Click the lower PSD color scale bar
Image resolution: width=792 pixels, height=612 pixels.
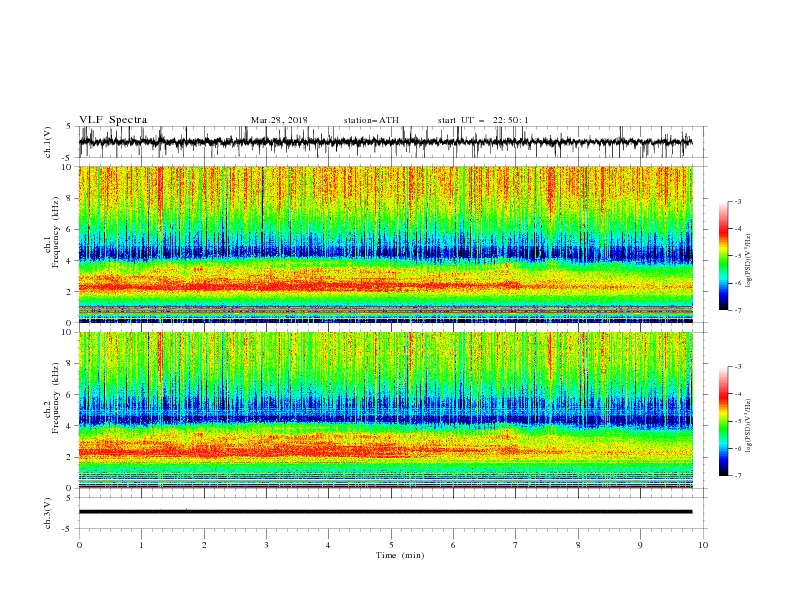point(724,421)
